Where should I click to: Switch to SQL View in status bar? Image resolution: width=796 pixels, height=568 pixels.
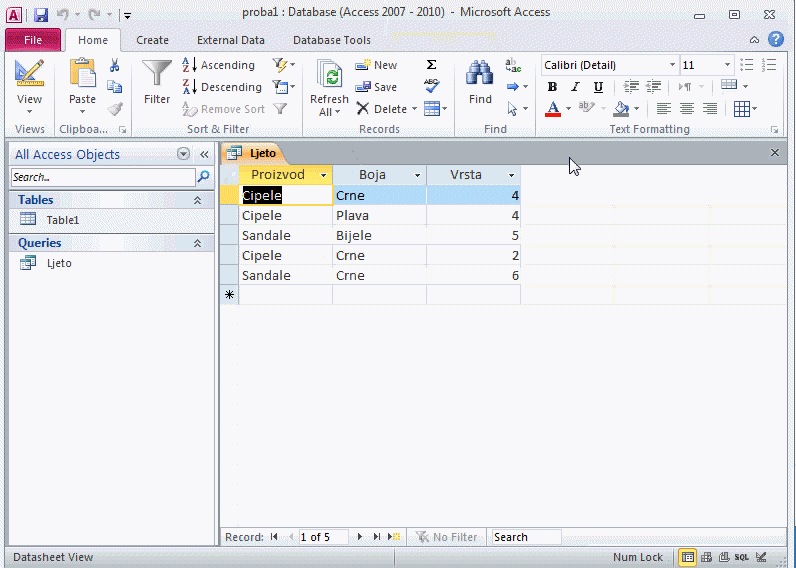[x=742, y=557]
